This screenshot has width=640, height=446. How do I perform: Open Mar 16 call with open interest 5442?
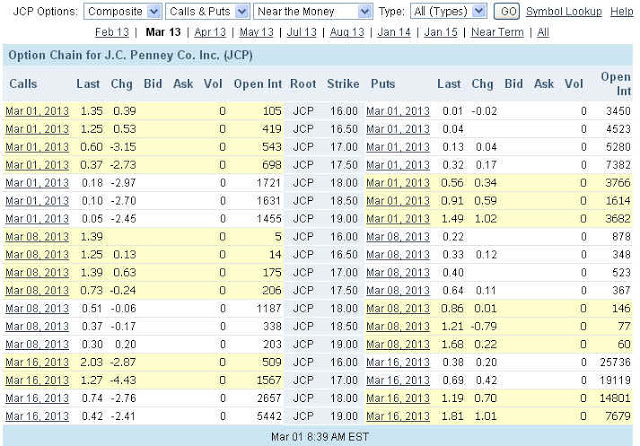coord(37,416)
